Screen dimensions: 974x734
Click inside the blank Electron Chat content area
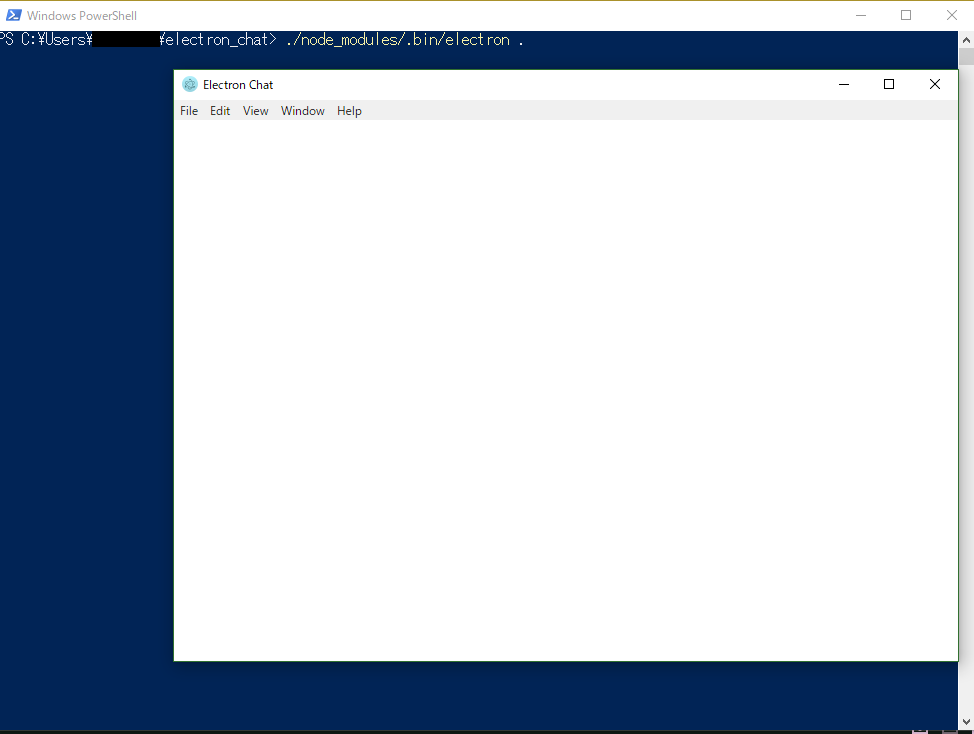(565, 390)
